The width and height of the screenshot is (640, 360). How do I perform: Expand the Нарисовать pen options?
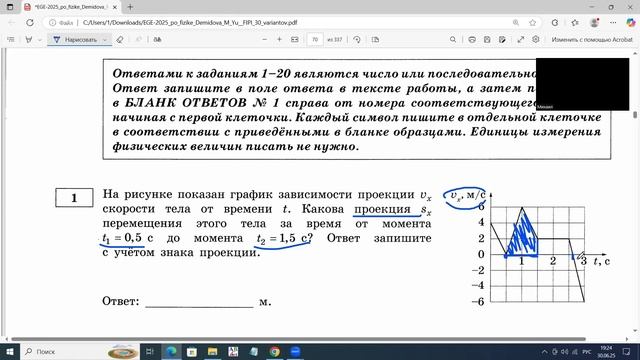tap(105, 40)
